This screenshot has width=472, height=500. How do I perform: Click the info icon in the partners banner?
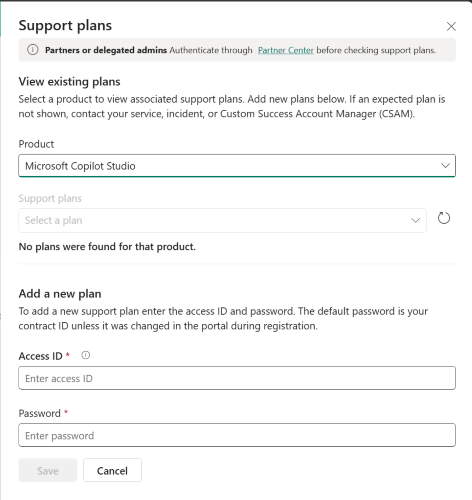tap(33, 50)
